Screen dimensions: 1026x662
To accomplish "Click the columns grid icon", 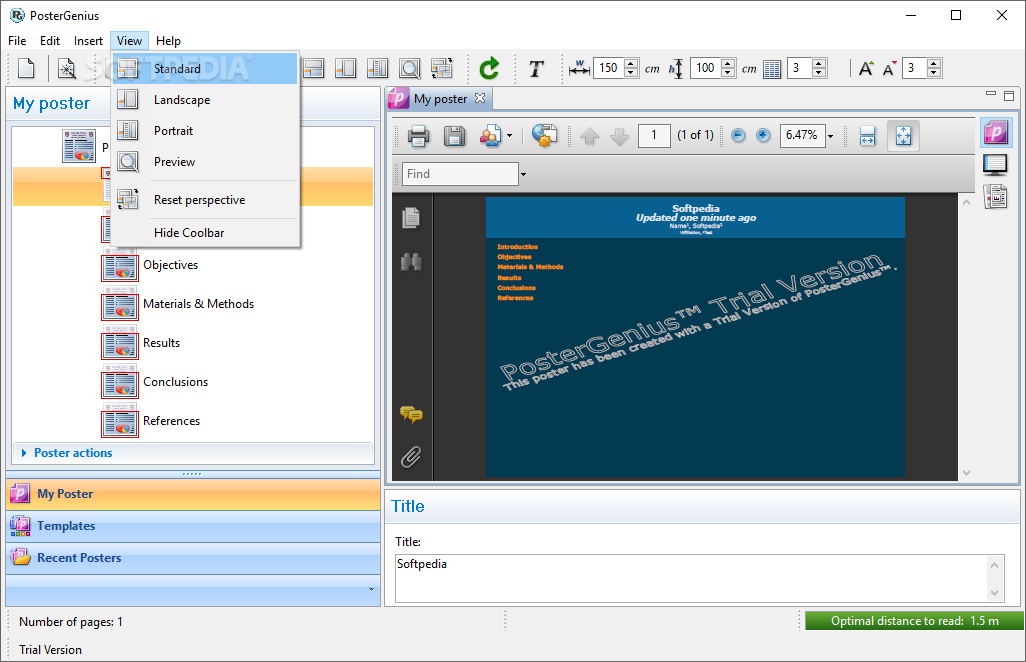I will pos(772,69).
